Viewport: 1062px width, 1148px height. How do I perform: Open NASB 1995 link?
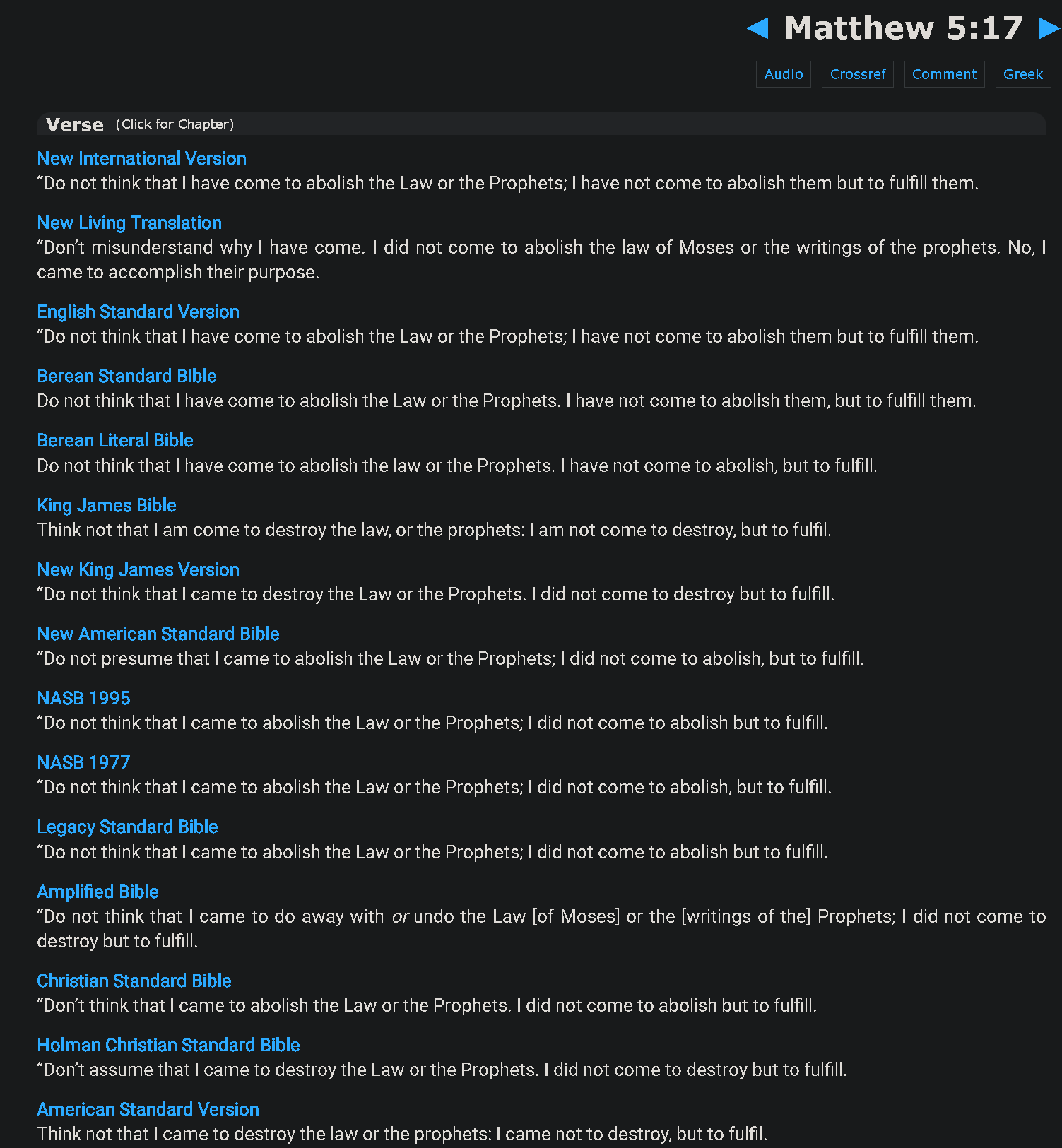click(x=83, y=698)
